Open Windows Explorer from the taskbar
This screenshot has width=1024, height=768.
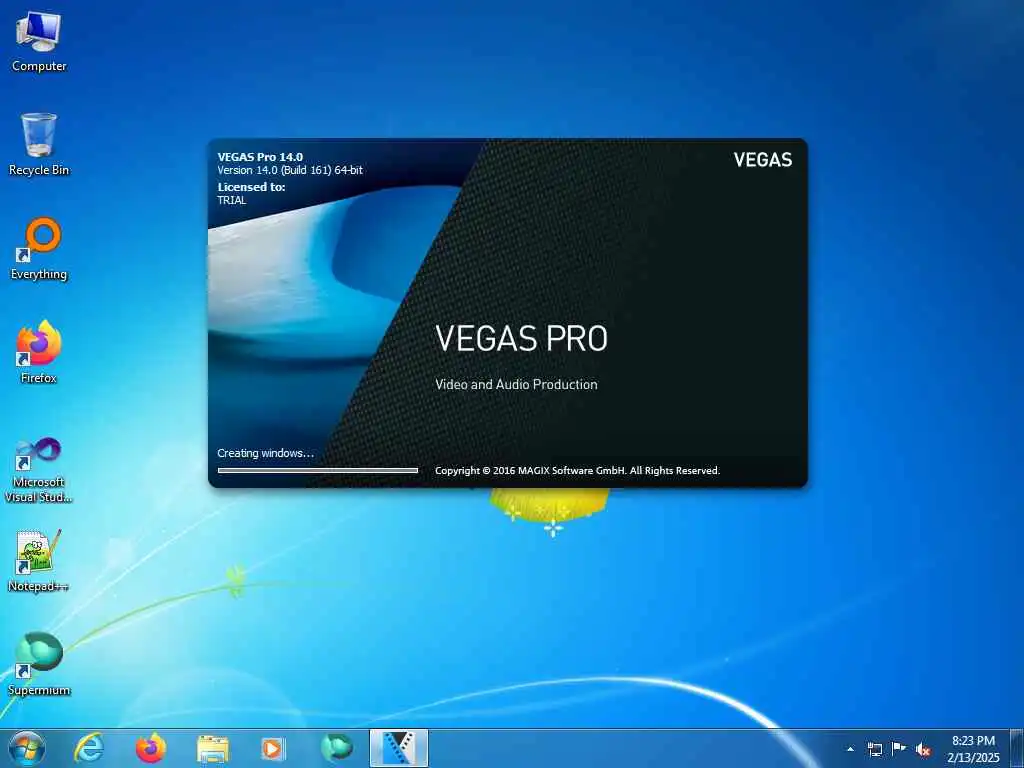tap(213, 748)
